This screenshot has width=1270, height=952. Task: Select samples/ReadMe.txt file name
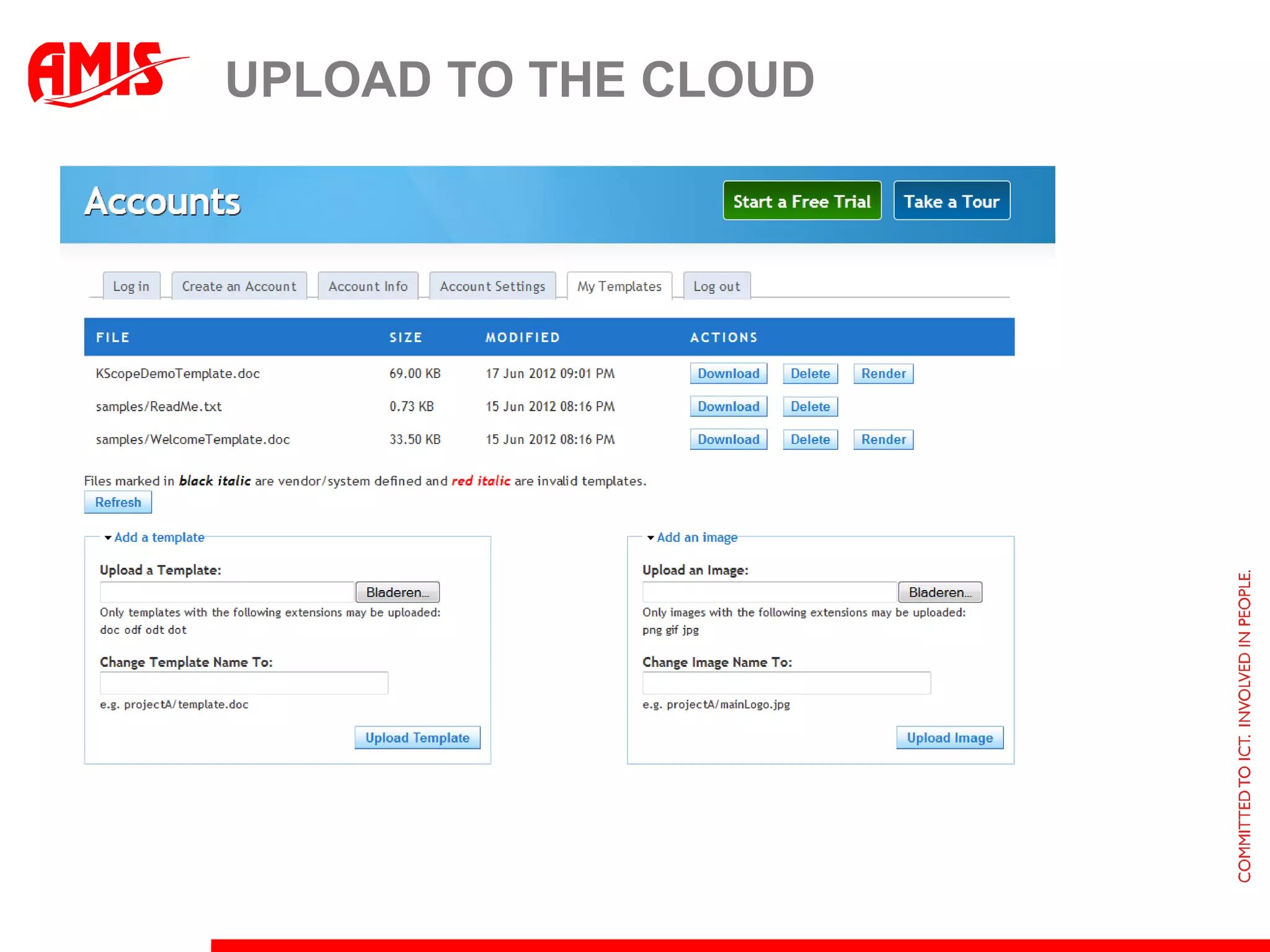(159, 407)
